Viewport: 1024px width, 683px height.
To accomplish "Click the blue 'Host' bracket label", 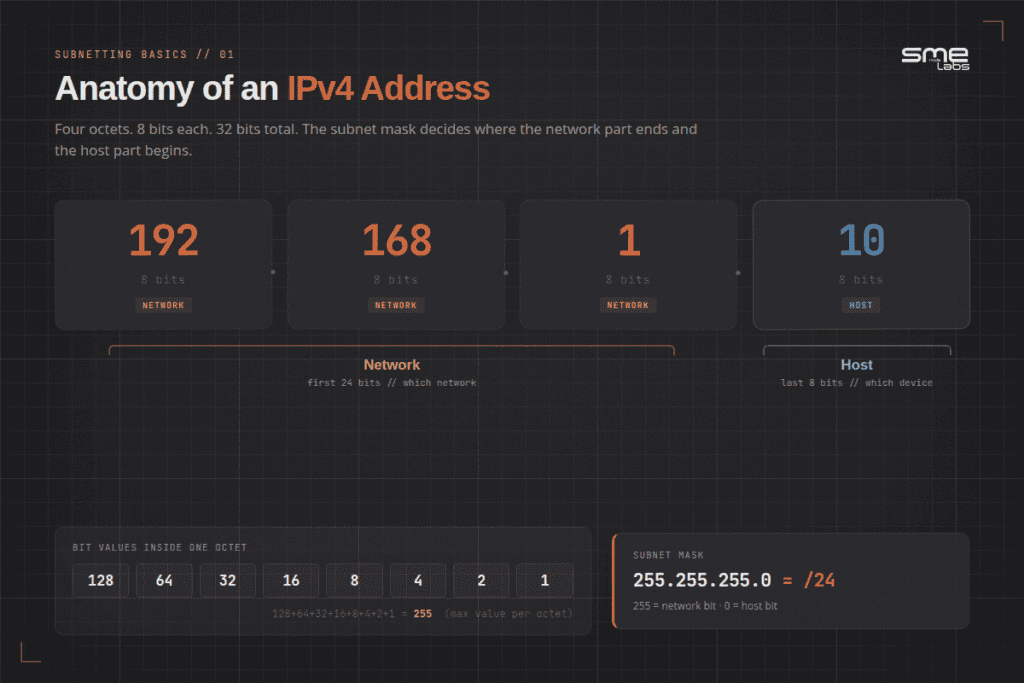I will click(857, 365).
